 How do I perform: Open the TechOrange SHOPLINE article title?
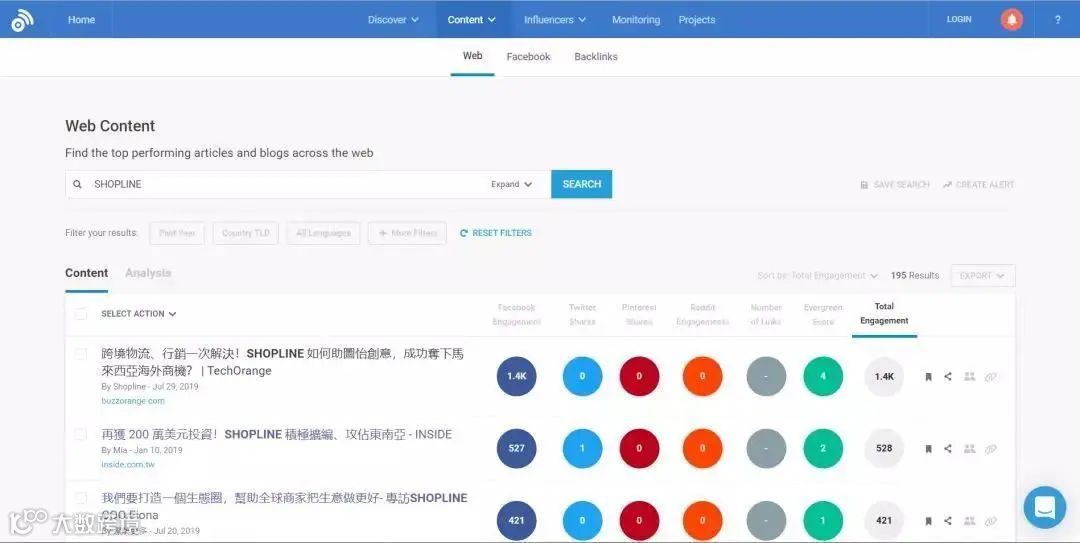[x=282, y=362]
